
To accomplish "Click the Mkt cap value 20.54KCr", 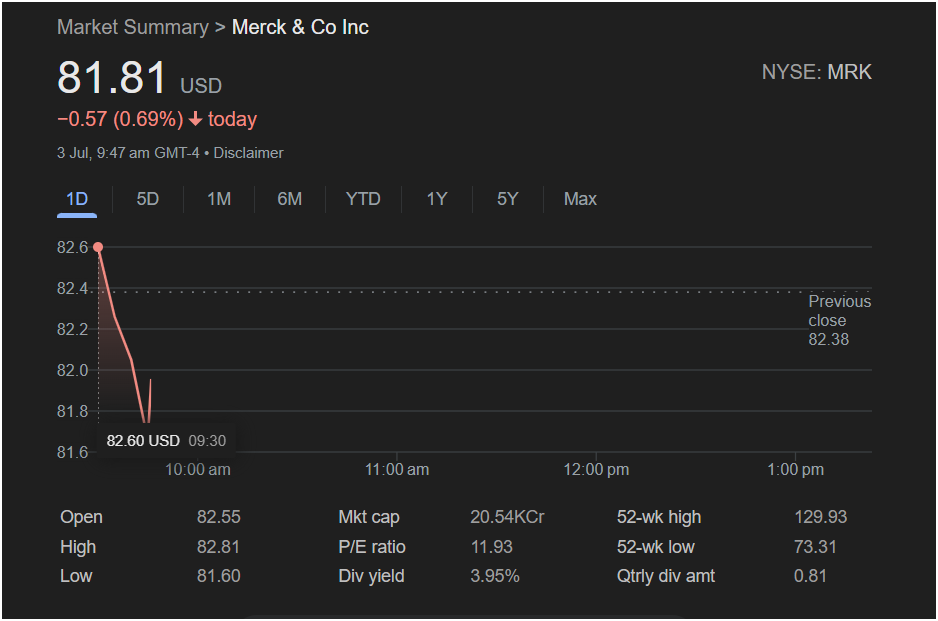I will pos(507,517).
